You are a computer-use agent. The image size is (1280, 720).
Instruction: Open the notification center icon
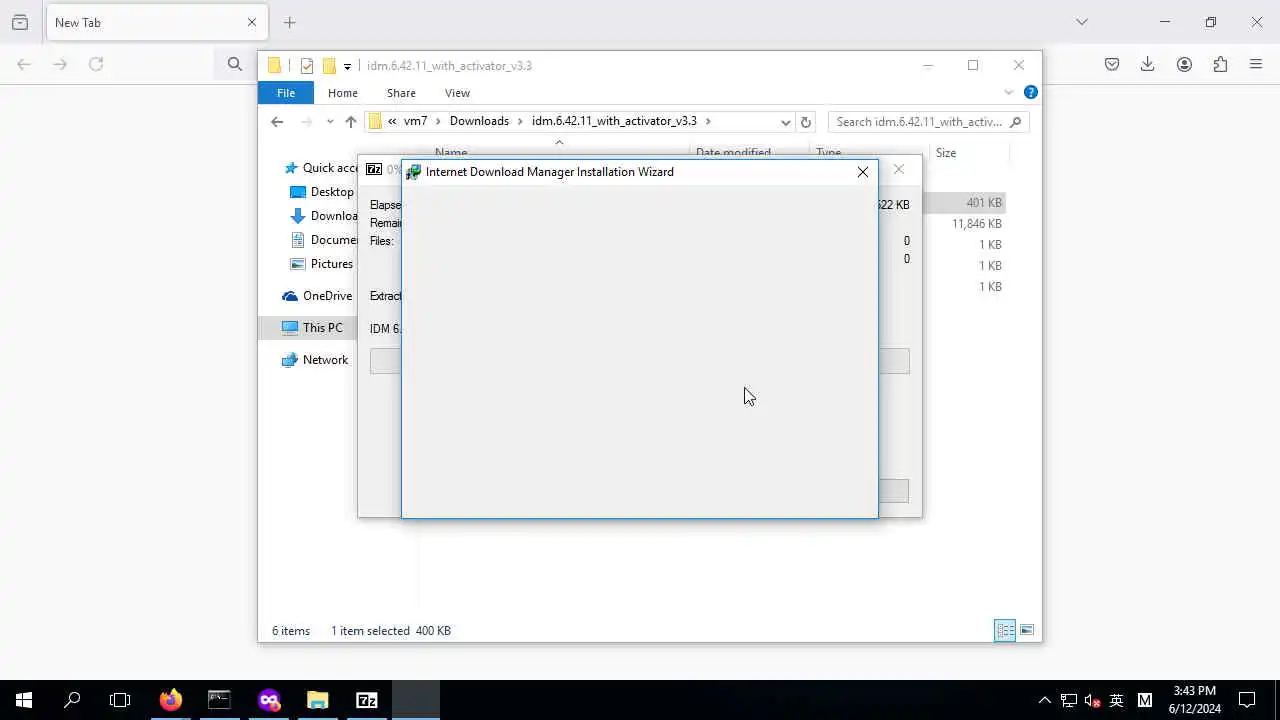tap(1247, 700)
